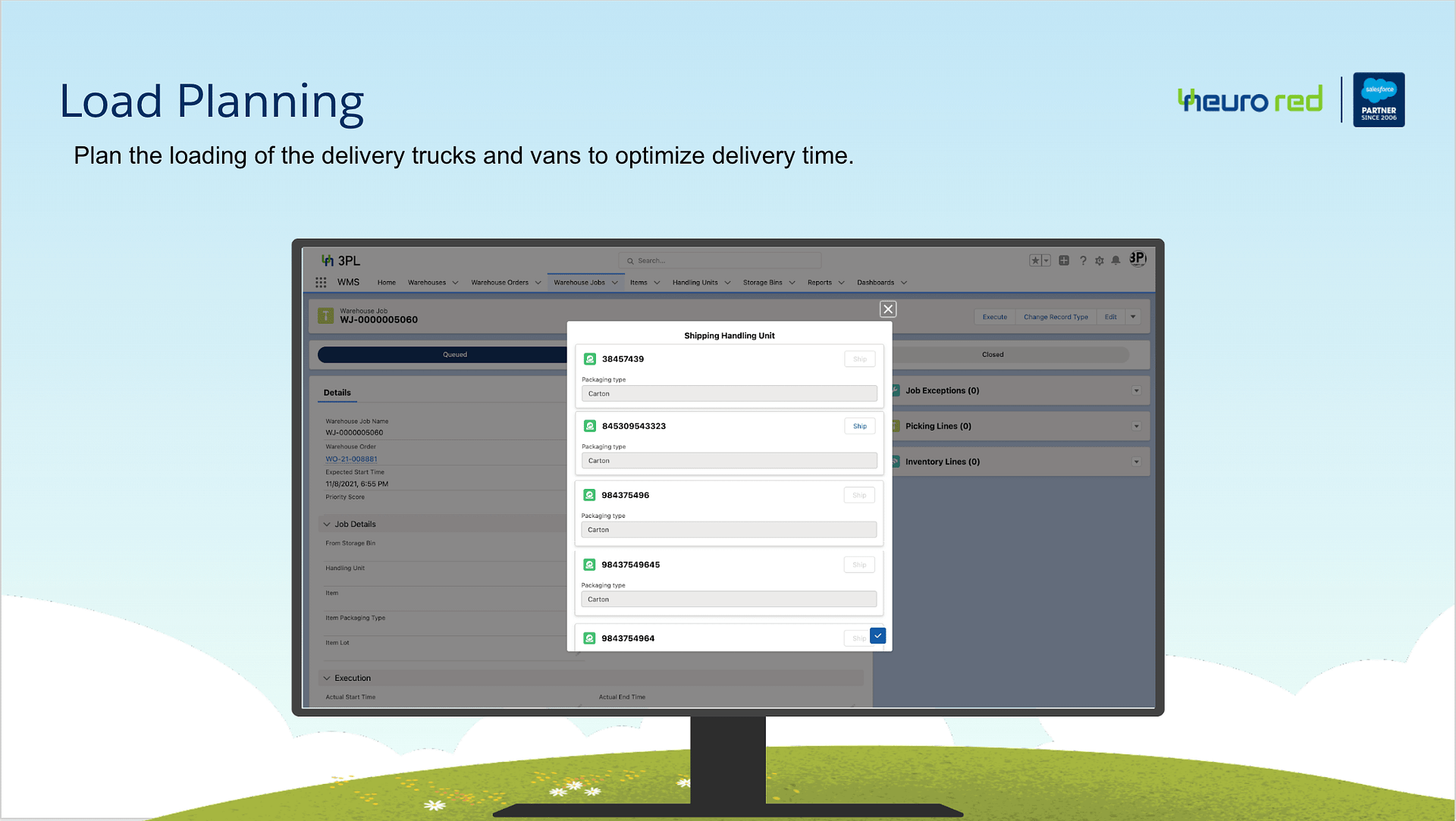1456x821 pixels.
Task: Collapse the Execution section
Action: (327, 678)
